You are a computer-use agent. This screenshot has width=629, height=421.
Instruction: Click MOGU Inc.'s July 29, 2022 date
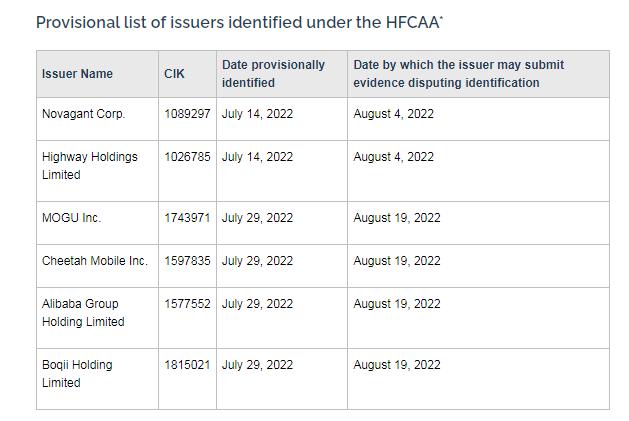coord(257,218)
